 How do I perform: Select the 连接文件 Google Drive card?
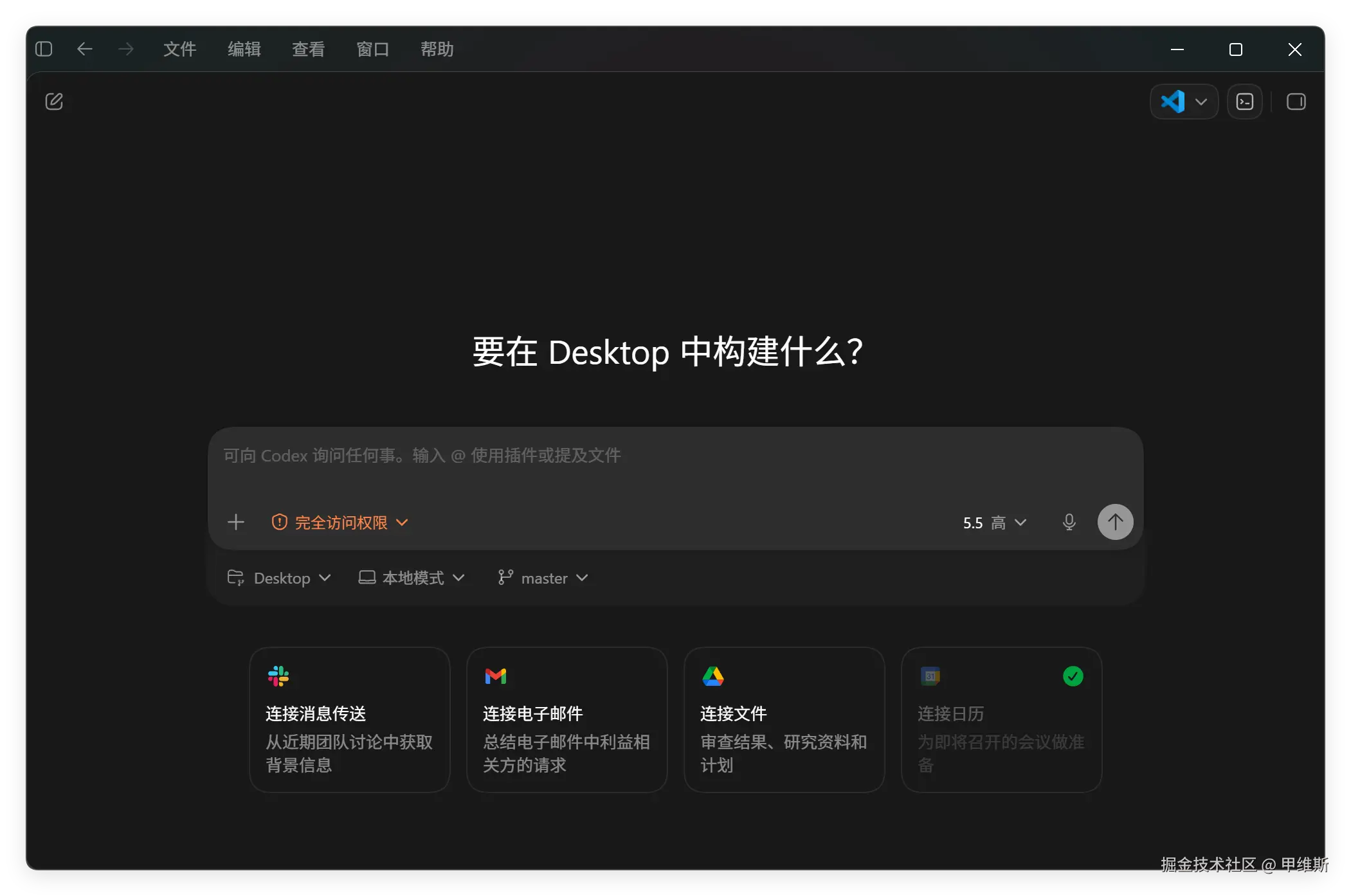(x=784, y=720)
